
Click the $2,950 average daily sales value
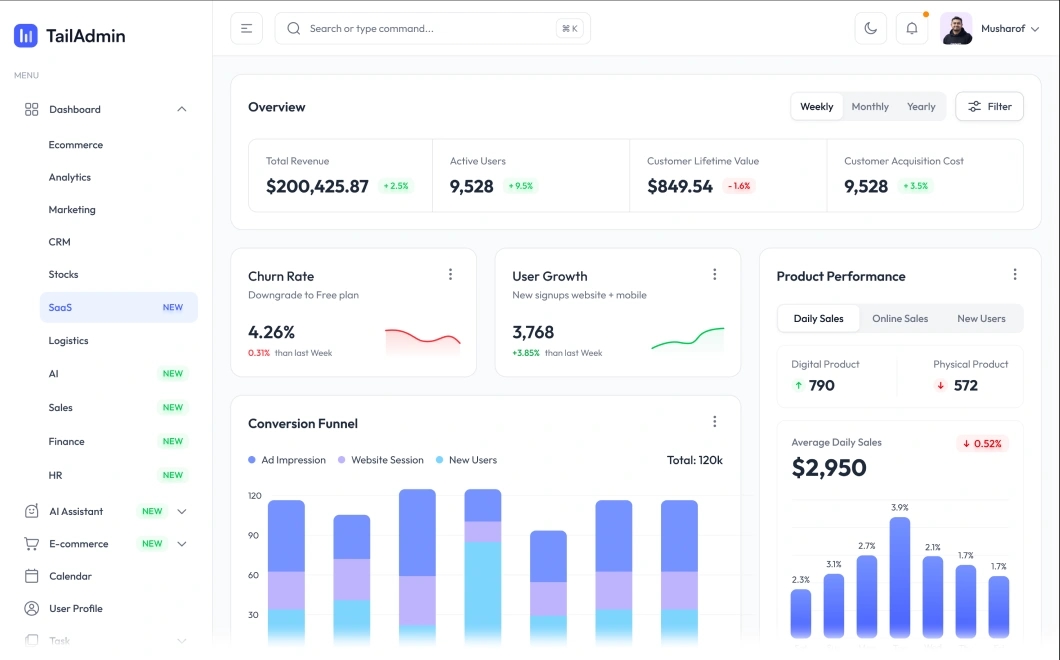pos(829,468)
